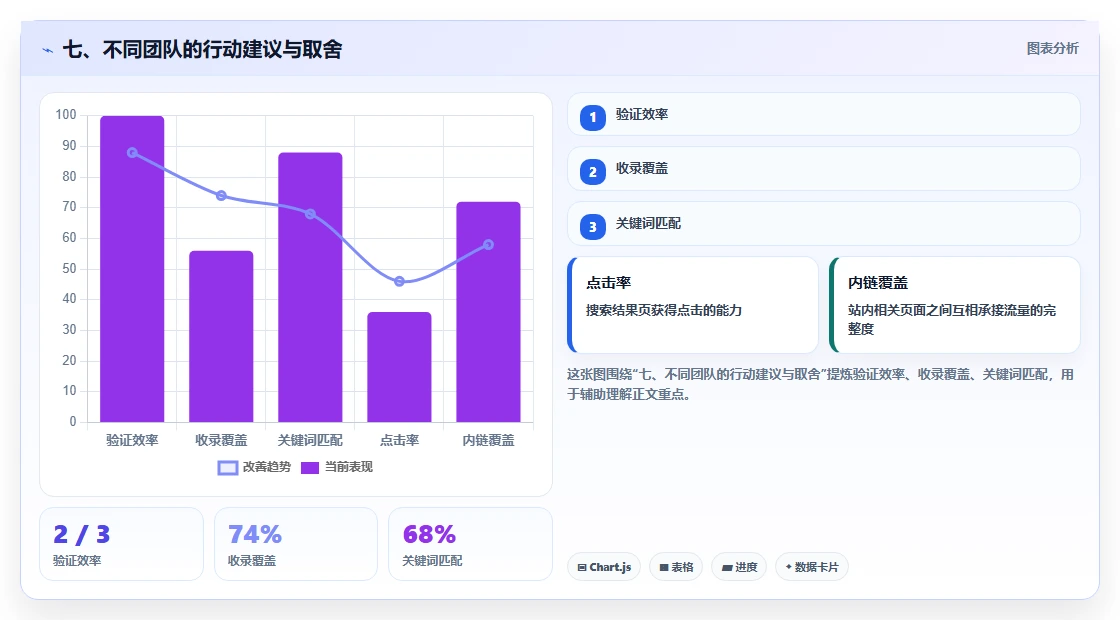This screenshot has width=1120, height=620.
Task: Open the 内链覆盖 description card
Action: (x=954, y=305)
